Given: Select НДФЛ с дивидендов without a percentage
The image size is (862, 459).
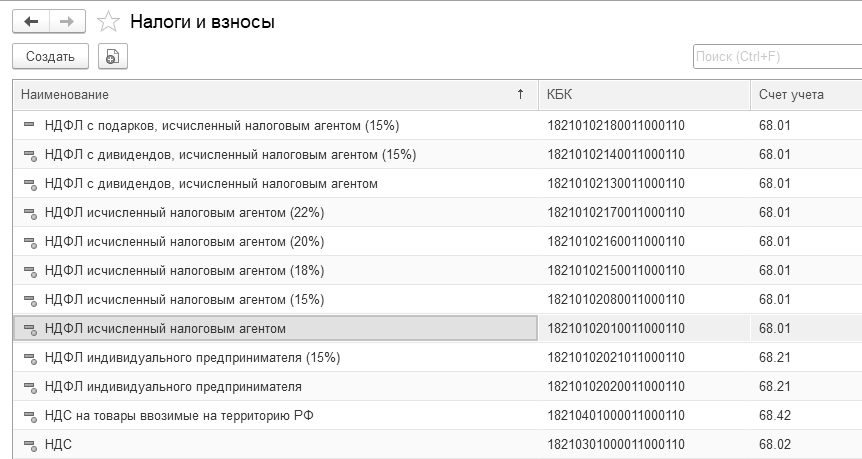Looking at the screenshot, I should (x=211, y=184).
